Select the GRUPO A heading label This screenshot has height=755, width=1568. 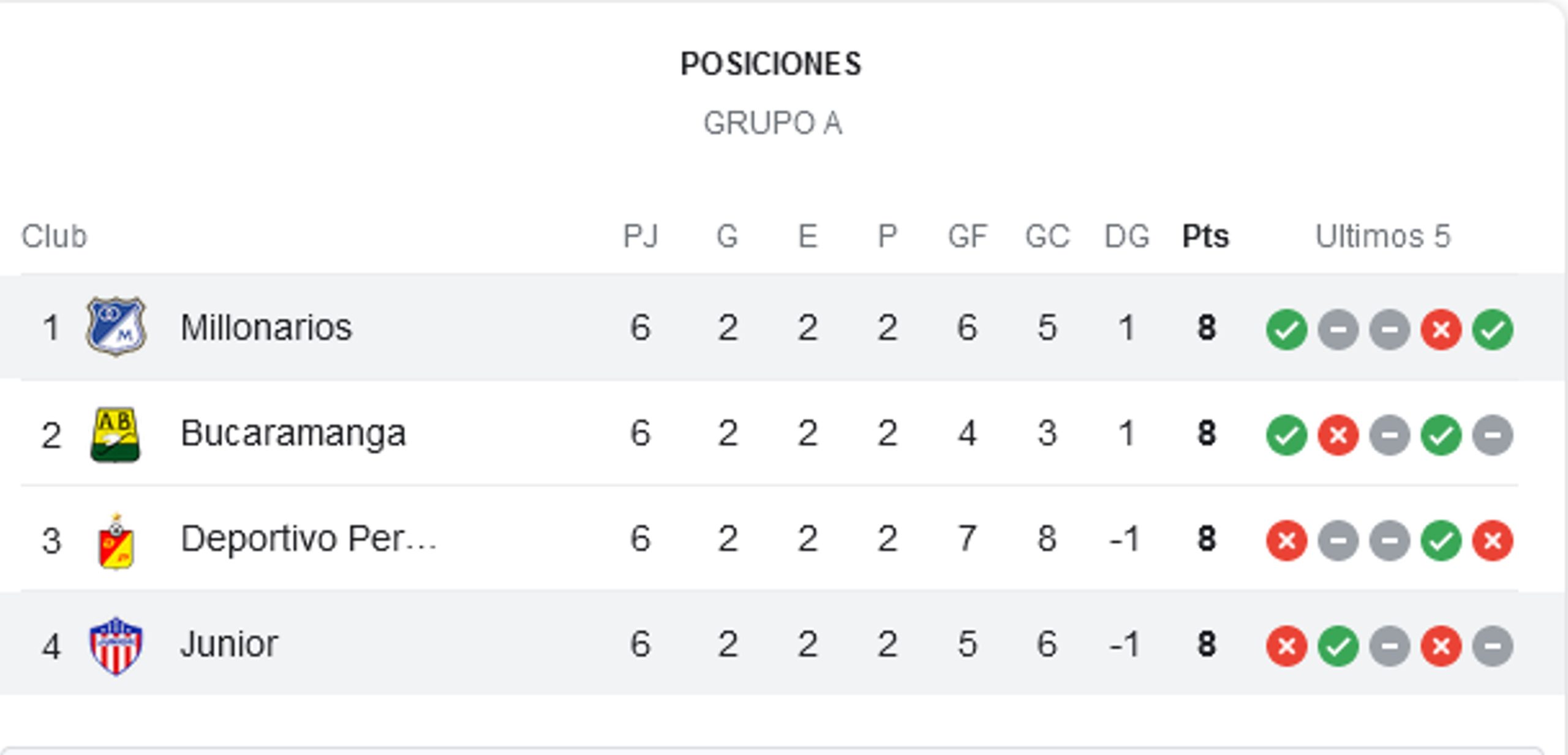click(x=772, y=123)
